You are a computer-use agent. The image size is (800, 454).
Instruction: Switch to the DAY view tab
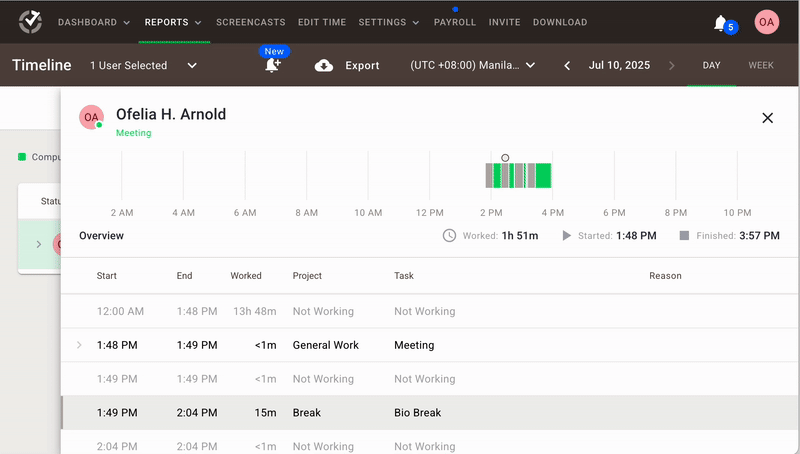[x=711, y=65]
